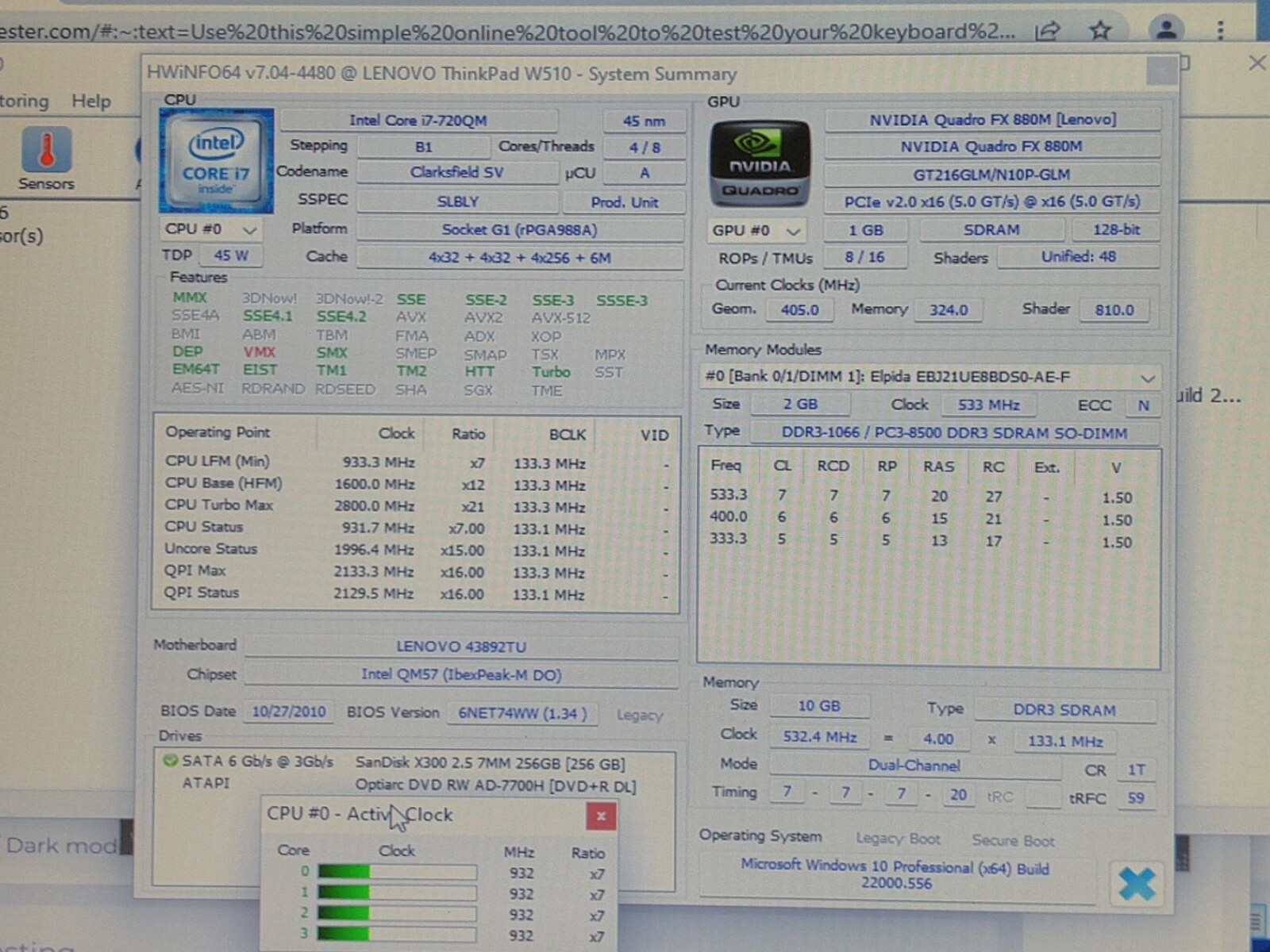Click the Stepping B1 value

[423, 147]
